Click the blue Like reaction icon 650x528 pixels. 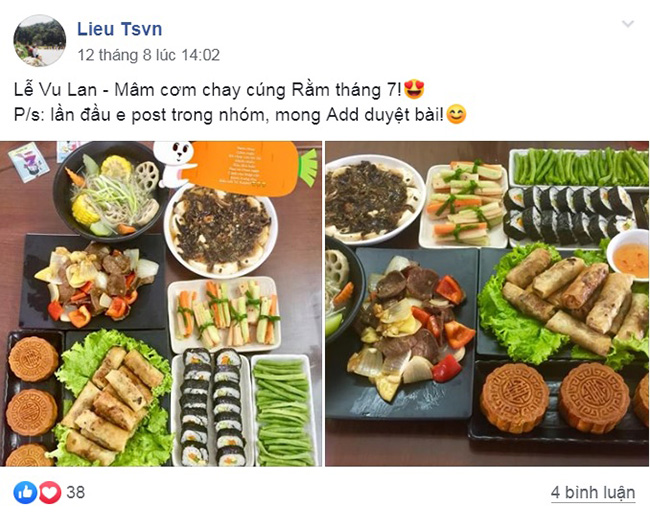tap(25, 492)
